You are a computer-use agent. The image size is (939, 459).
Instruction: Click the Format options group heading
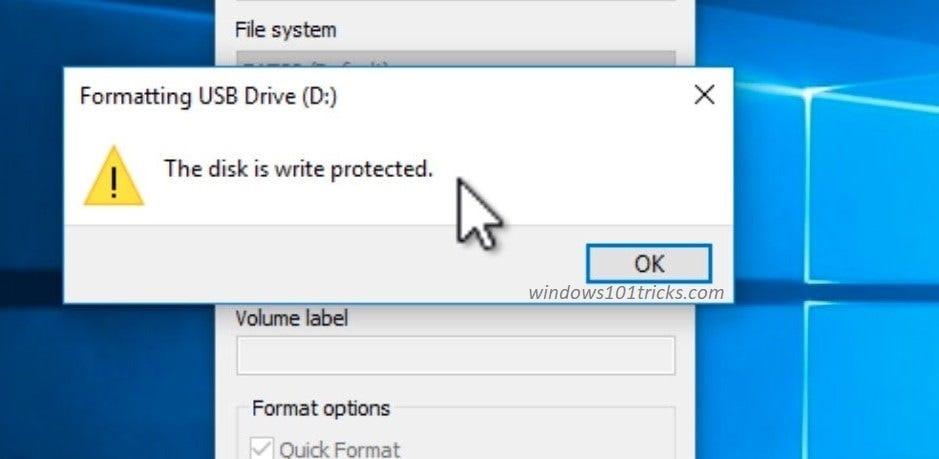coord(321,408)
